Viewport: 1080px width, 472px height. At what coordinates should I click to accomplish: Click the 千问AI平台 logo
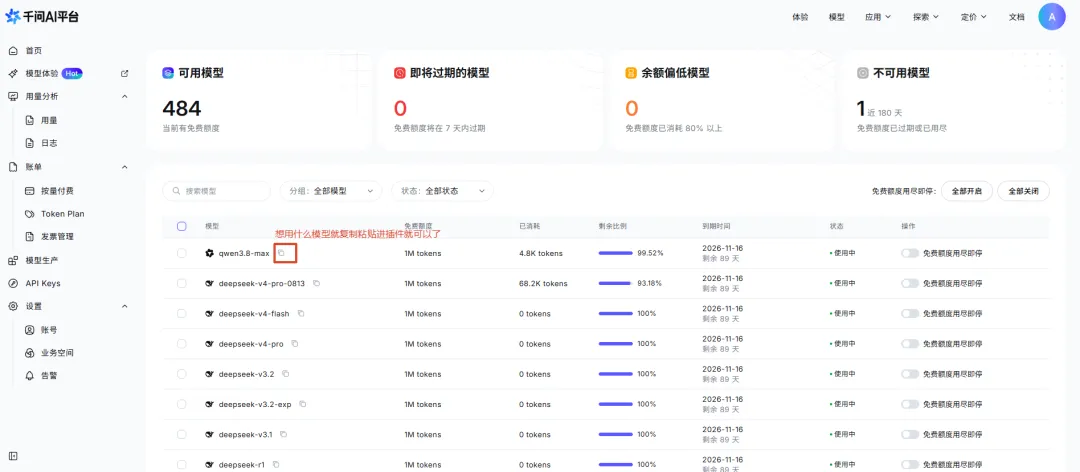pyautogui.click(x=42, y=17)
